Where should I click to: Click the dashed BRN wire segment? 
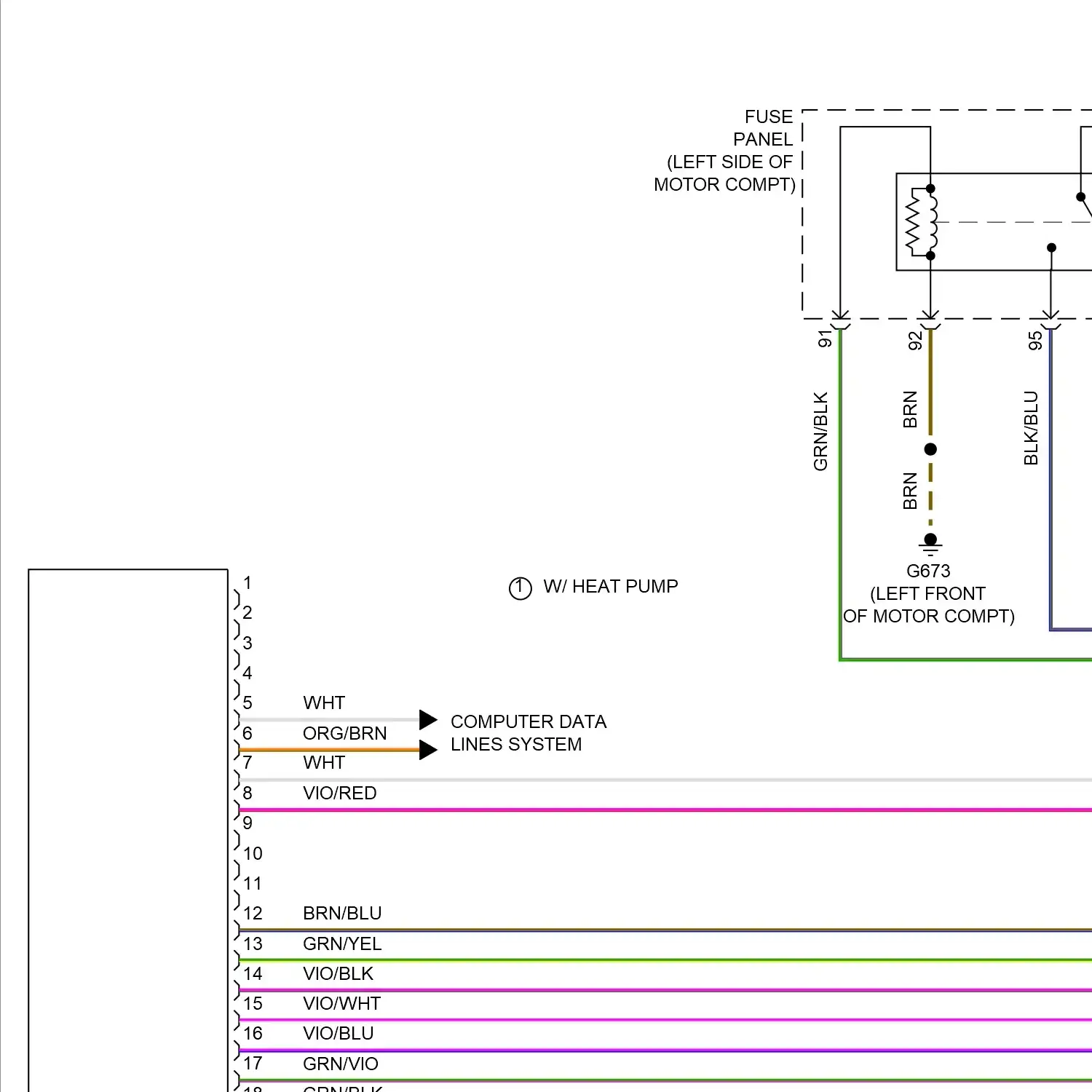[x=930, y=494]
